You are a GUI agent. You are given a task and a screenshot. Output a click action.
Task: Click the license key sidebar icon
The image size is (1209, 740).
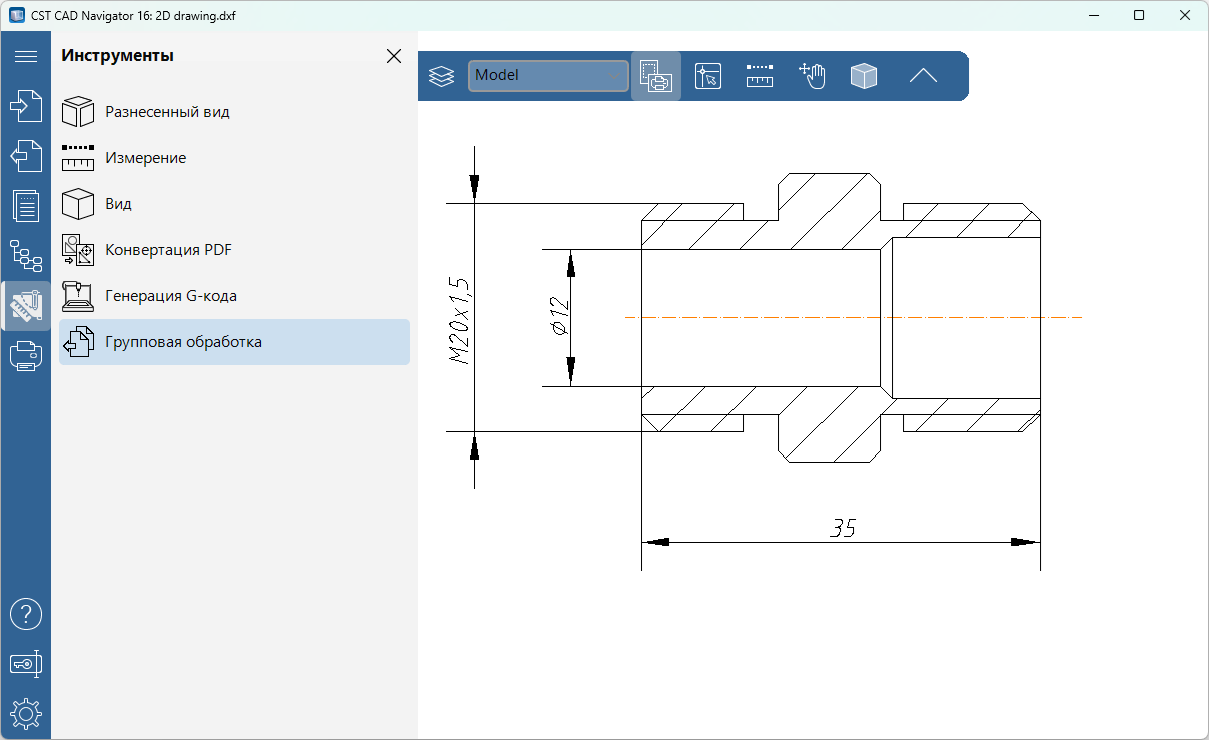tap(25, 663)
